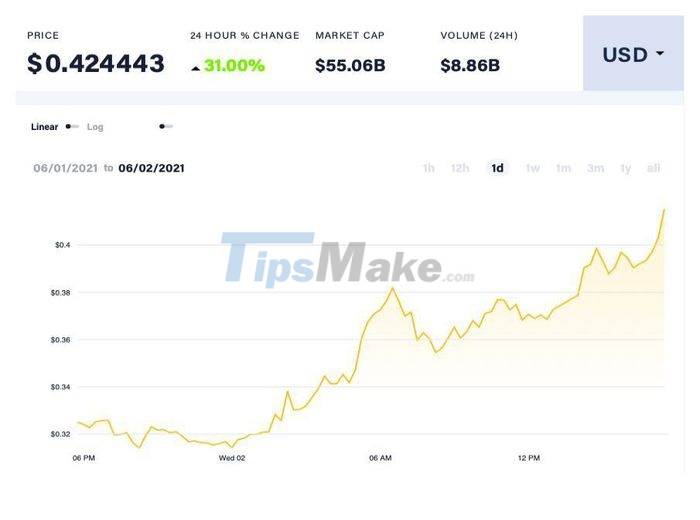Switch chart to 1w range
Image resolution: width=700 pixels, height=520 pixels.
click(533, 168)
